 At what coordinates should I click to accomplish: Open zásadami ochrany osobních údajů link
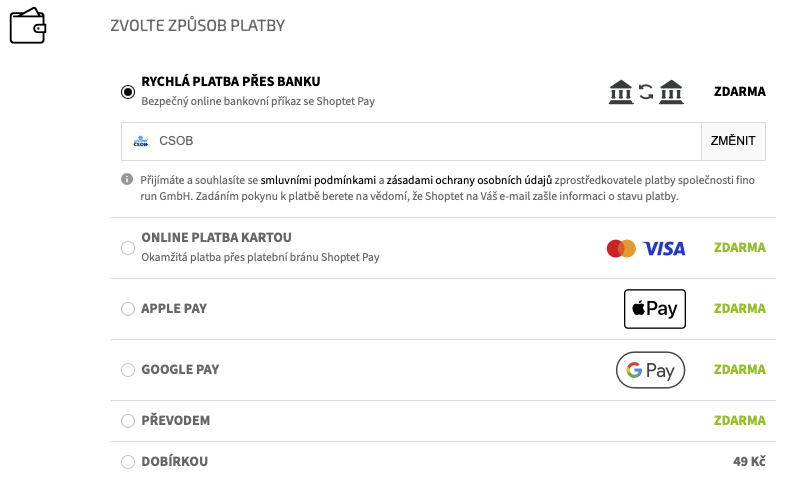pyautogui.click(x=469, y=180)
